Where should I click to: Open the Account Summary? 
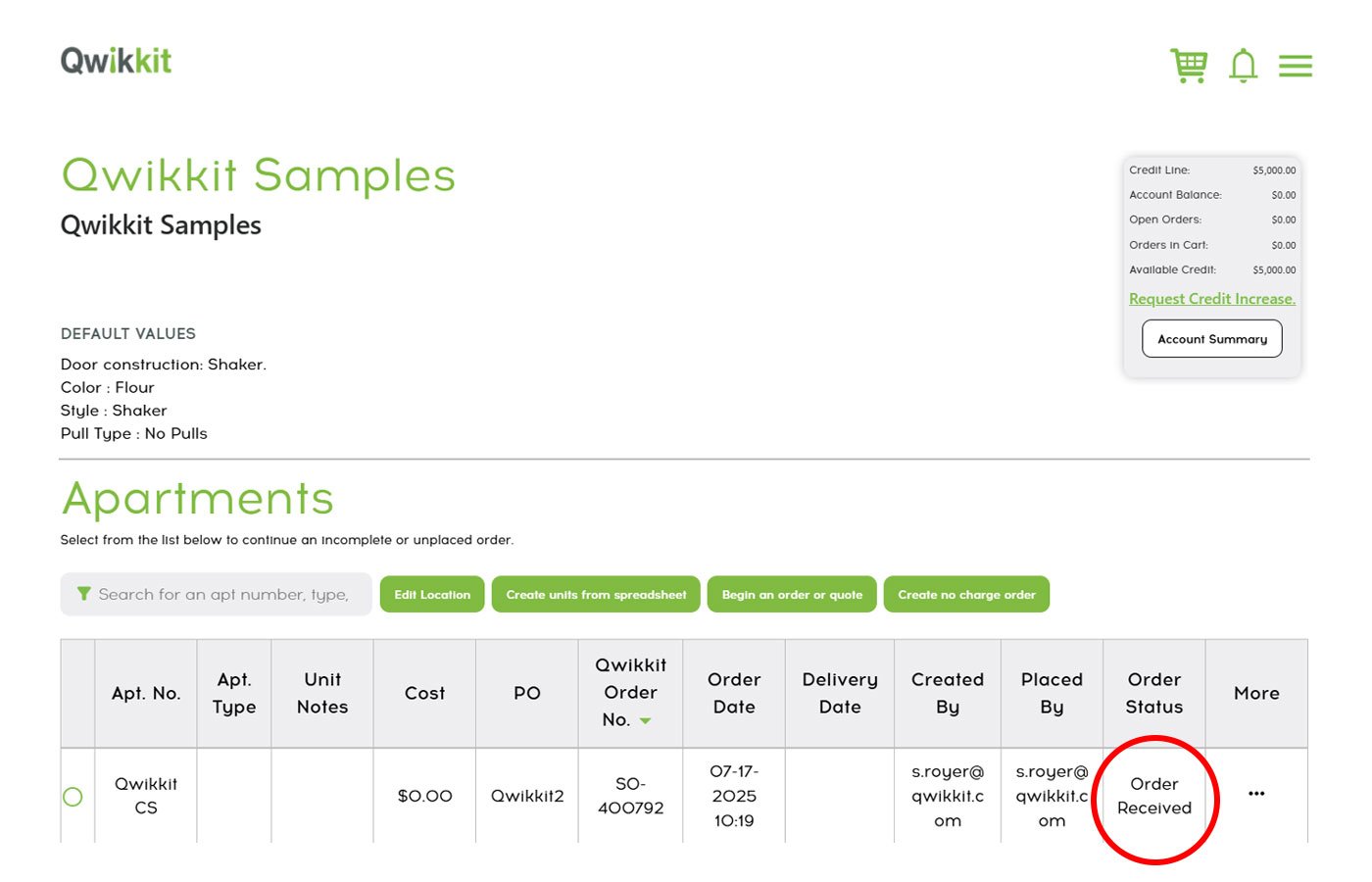[1211, 339]
